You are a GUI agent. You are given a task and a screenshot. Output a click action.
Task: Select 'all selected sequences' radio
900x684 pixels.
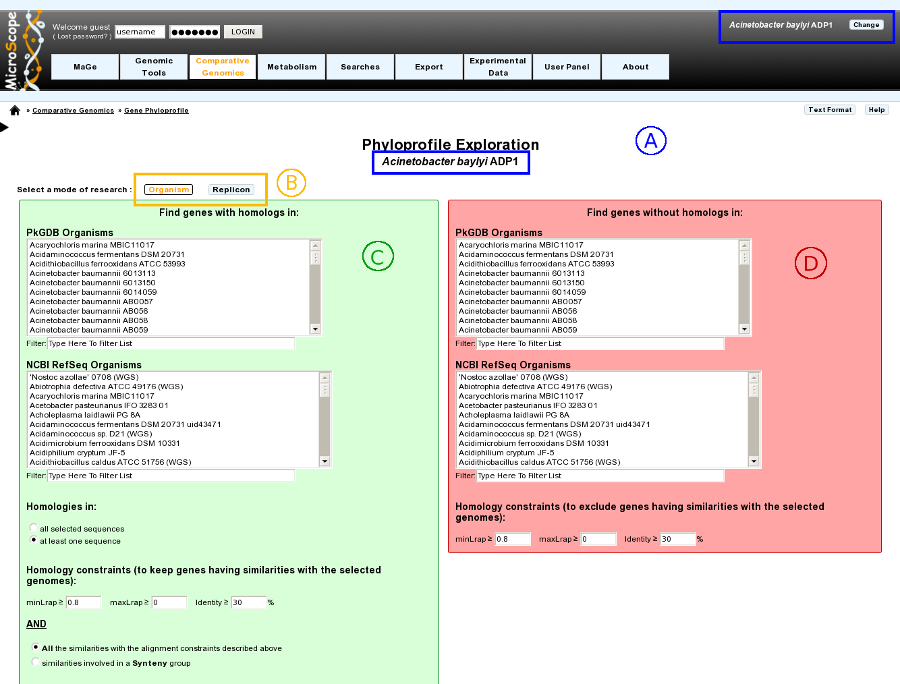(x=33, y=527)
